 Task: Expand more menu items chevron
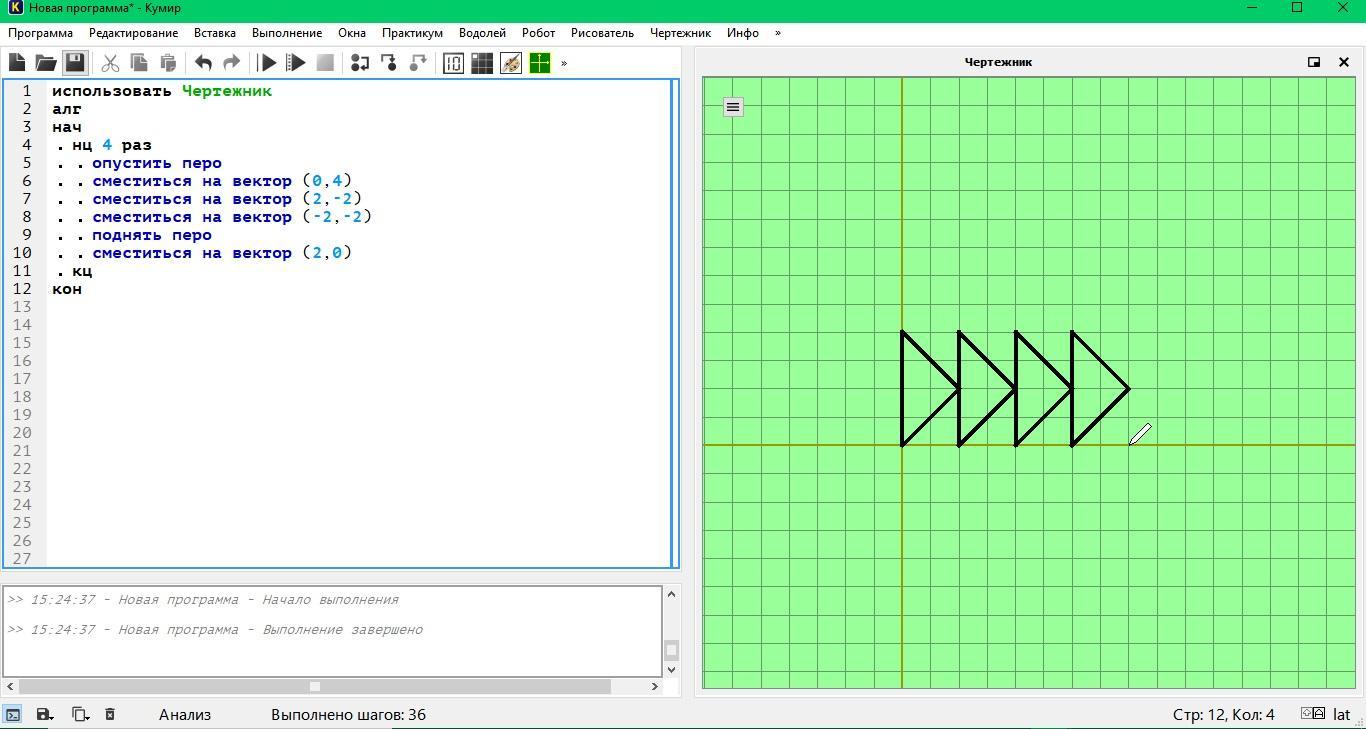778,33
